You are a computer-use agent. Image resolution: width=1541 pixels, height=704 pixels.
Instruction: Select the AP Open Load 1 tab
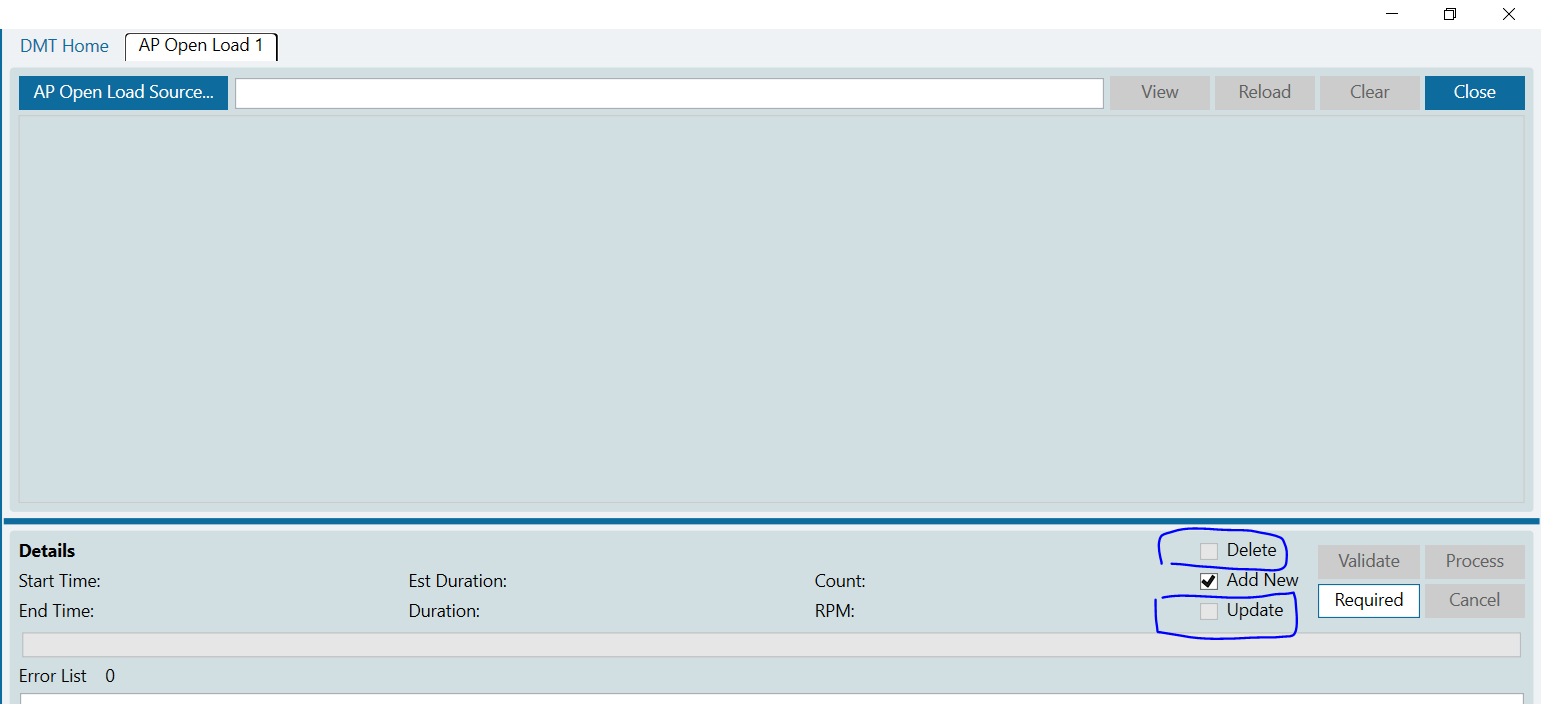click(201, 46)
